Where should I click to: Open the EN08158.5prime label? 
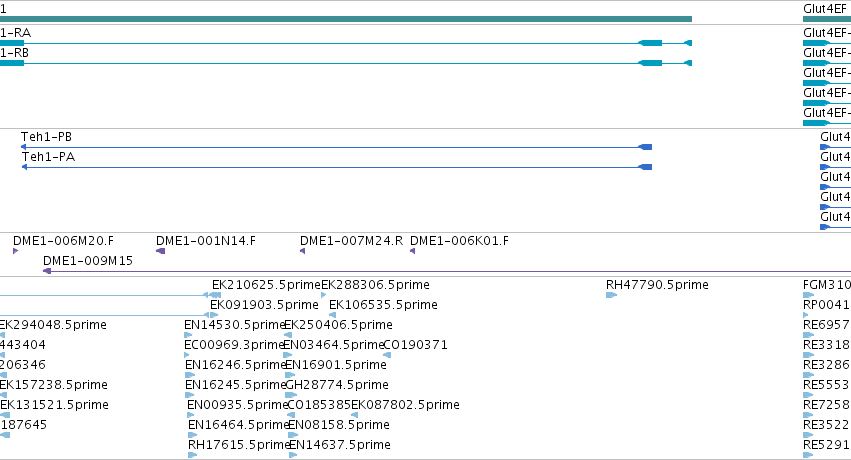point(339,425)
